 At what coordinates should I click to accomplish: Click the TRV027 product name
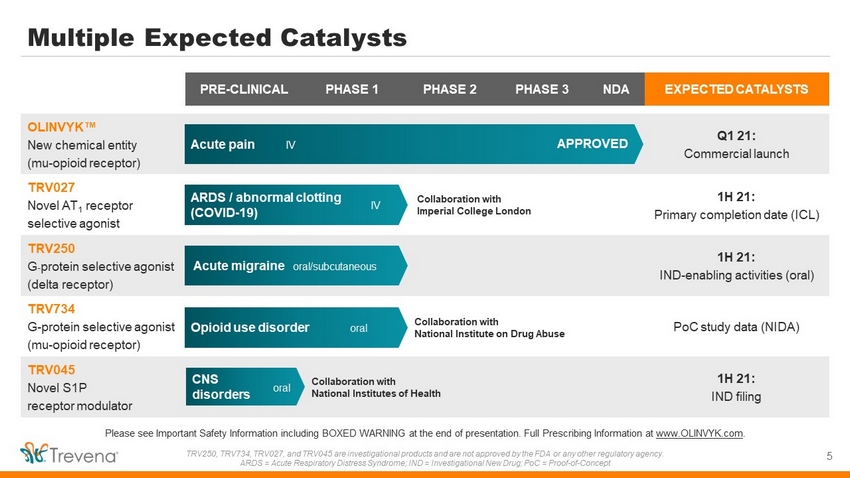pyautogui.click(x=51, y=188)
